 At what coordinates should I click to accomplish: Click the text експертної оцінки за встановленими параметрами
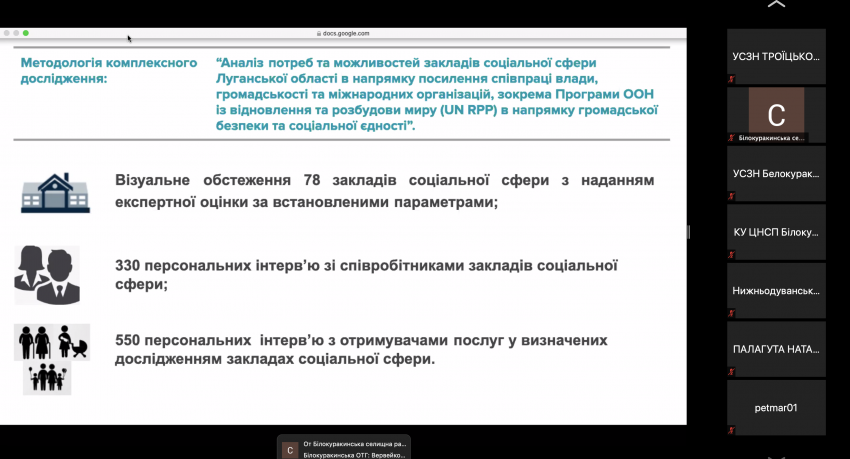[x=306, y=202]
